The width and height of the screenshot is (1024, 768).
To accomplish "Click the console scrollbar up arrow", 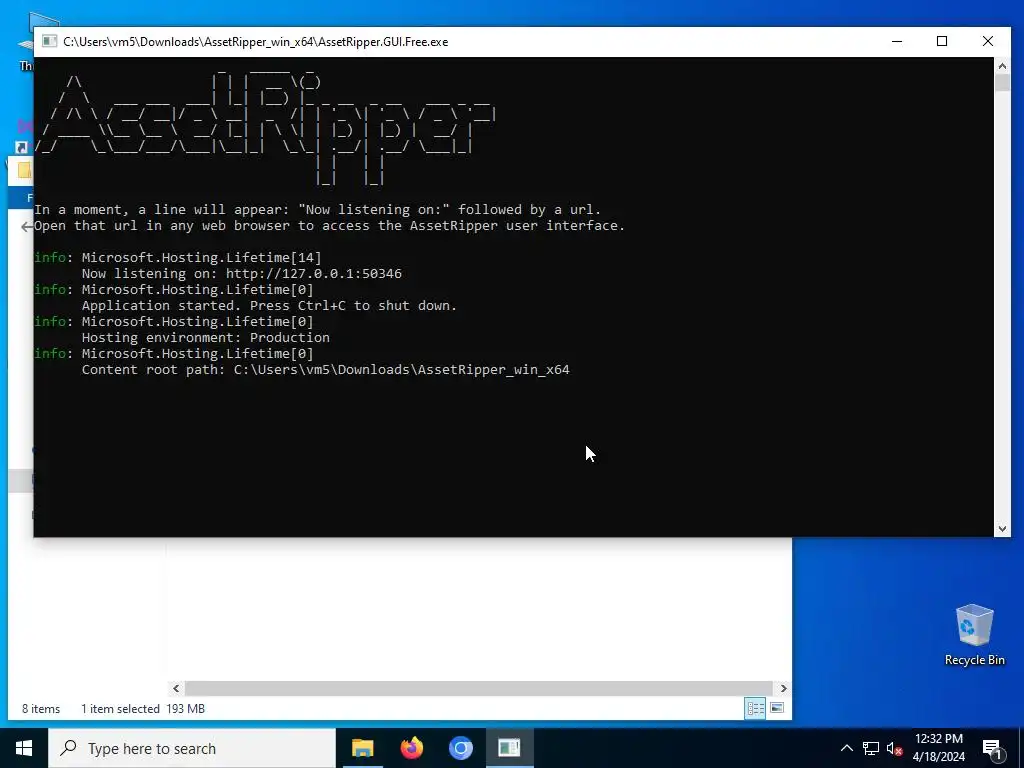I will click(1002, 65).
